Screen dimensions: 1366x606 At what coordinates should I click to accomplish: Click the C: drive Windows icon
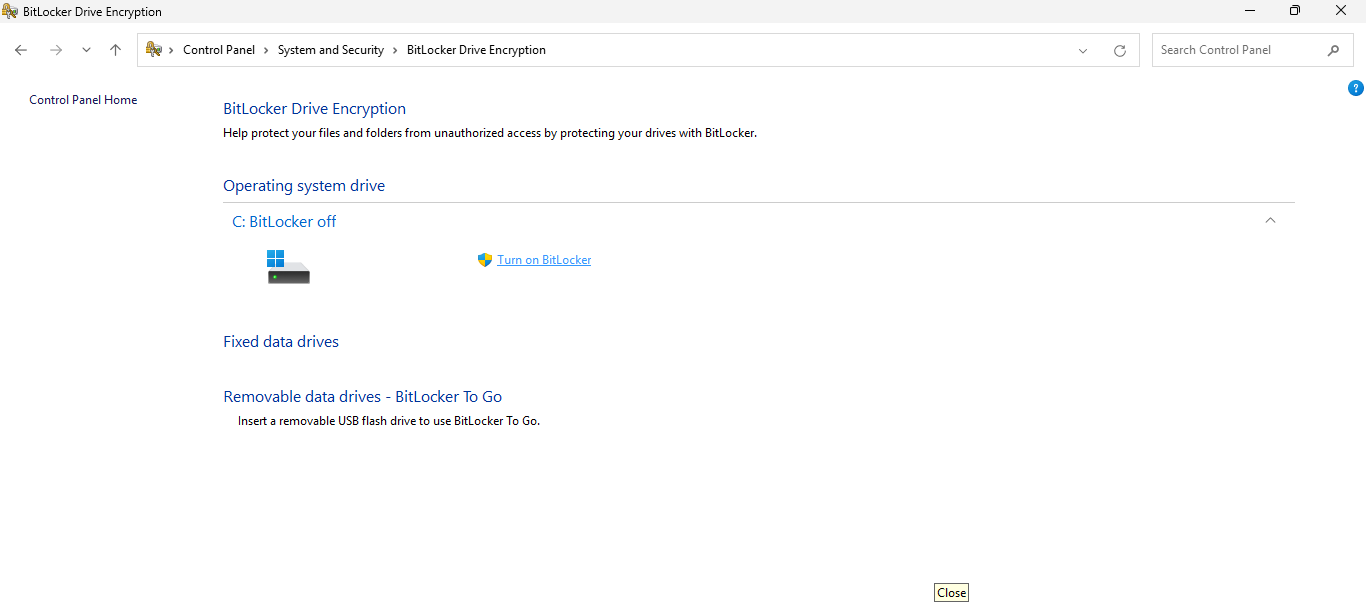point(288,266)
